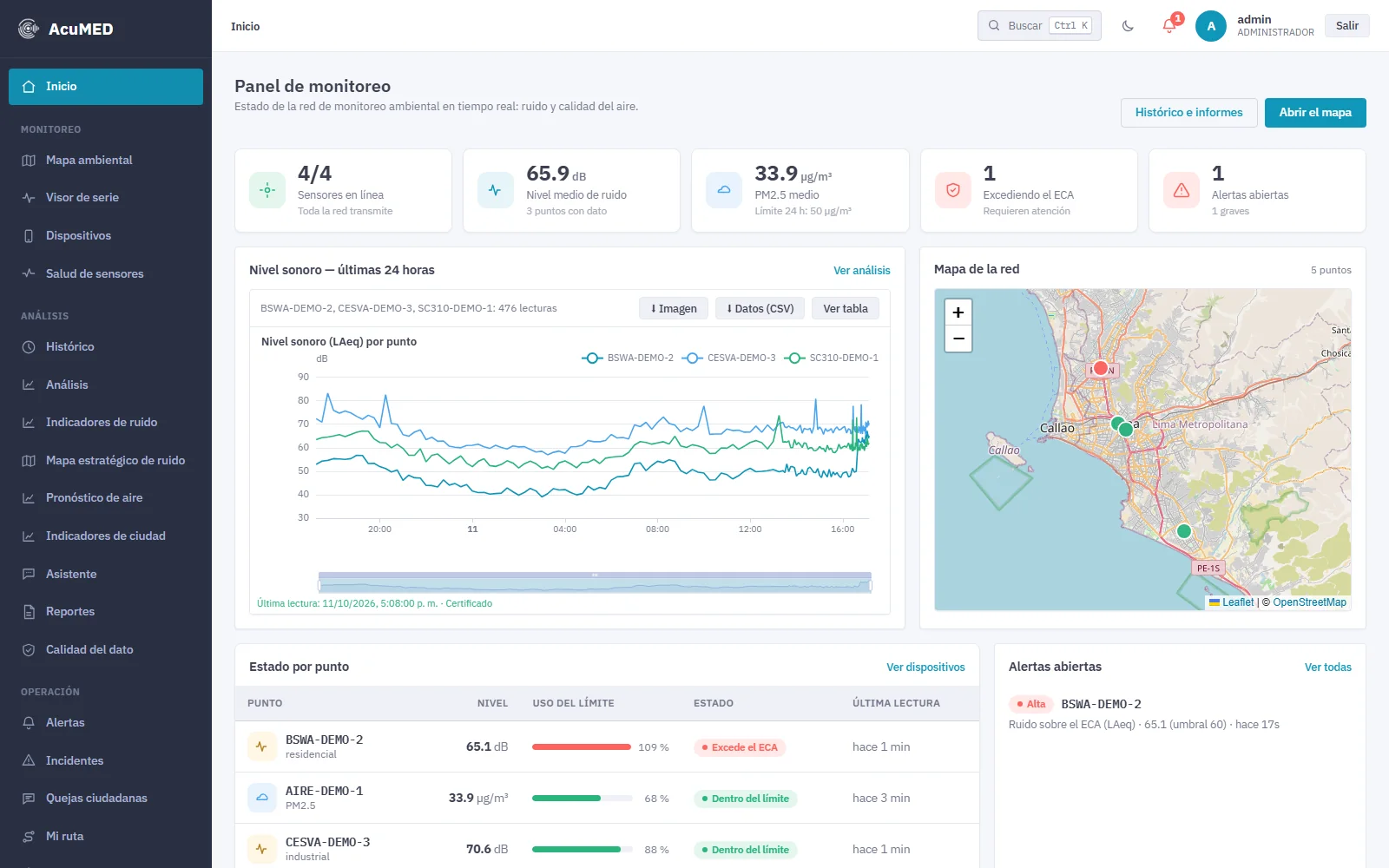Click the admin avatar circle
Viewport: 1389px width, 868px height.
[1211, 26]
